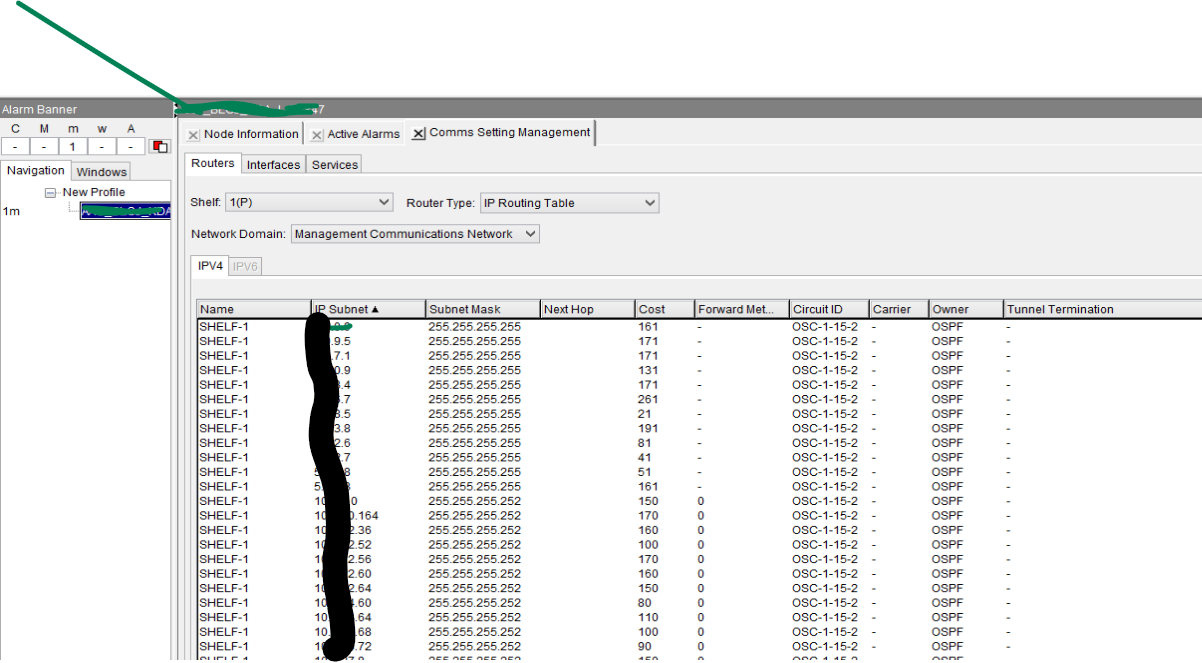Screen dimensions: 1202x663
Task: Click the Cost cell with value 90
Action: click(x=645, y=646)
